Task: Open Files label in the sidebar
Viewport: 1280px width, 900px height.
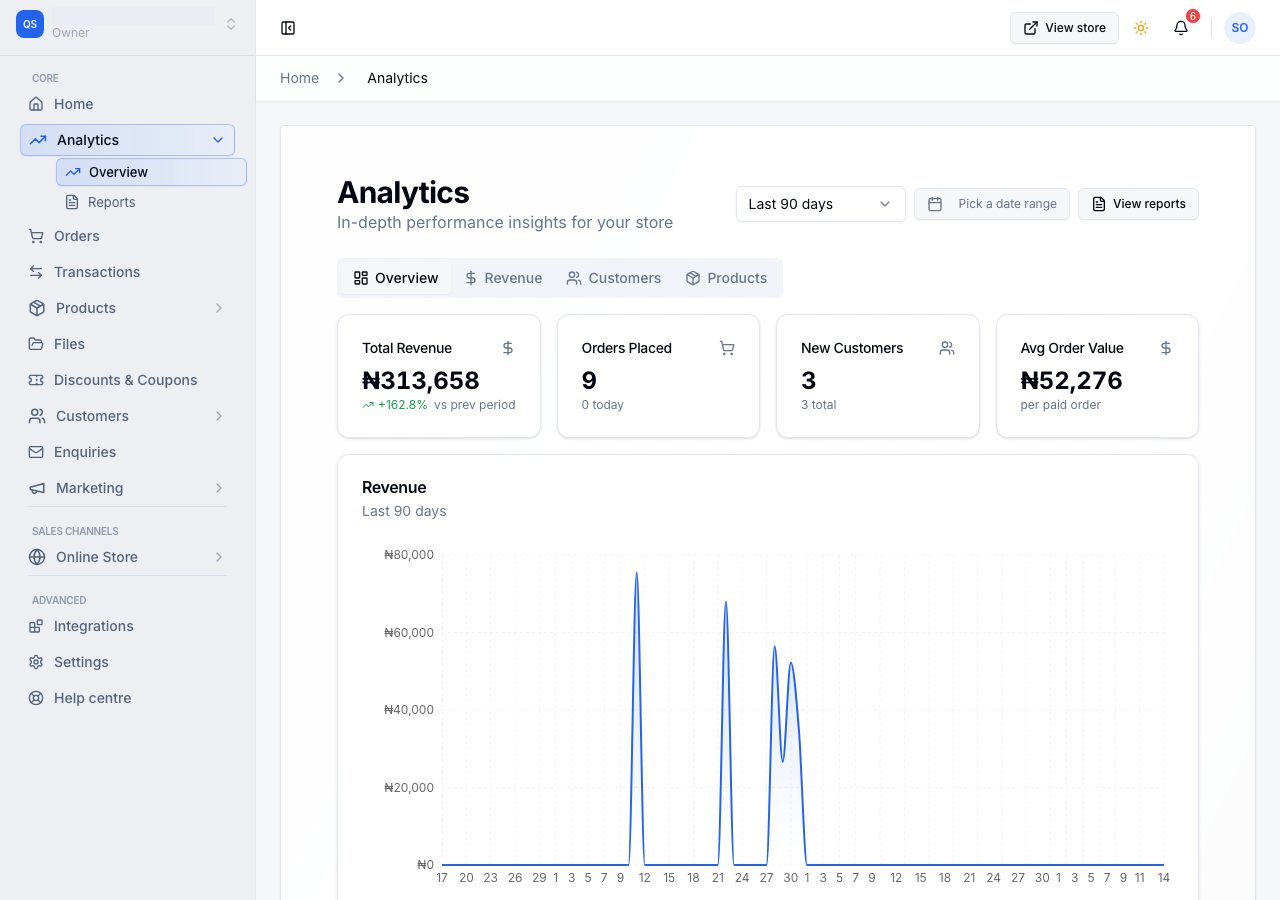Action: tap(69, 344)
